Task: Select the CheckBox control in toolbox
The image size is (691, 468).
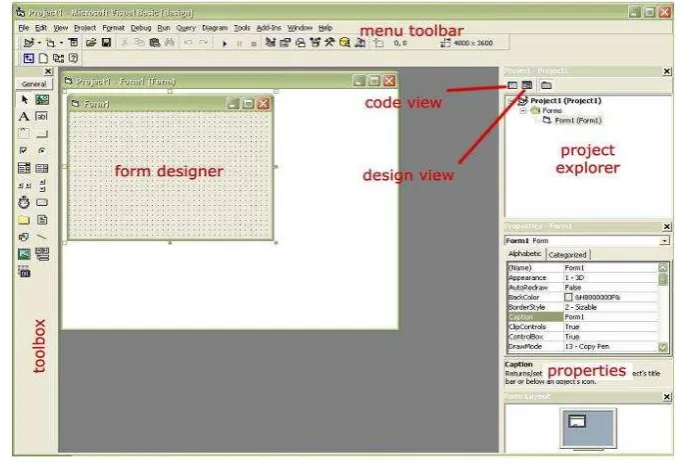Action: pos(24,151)
